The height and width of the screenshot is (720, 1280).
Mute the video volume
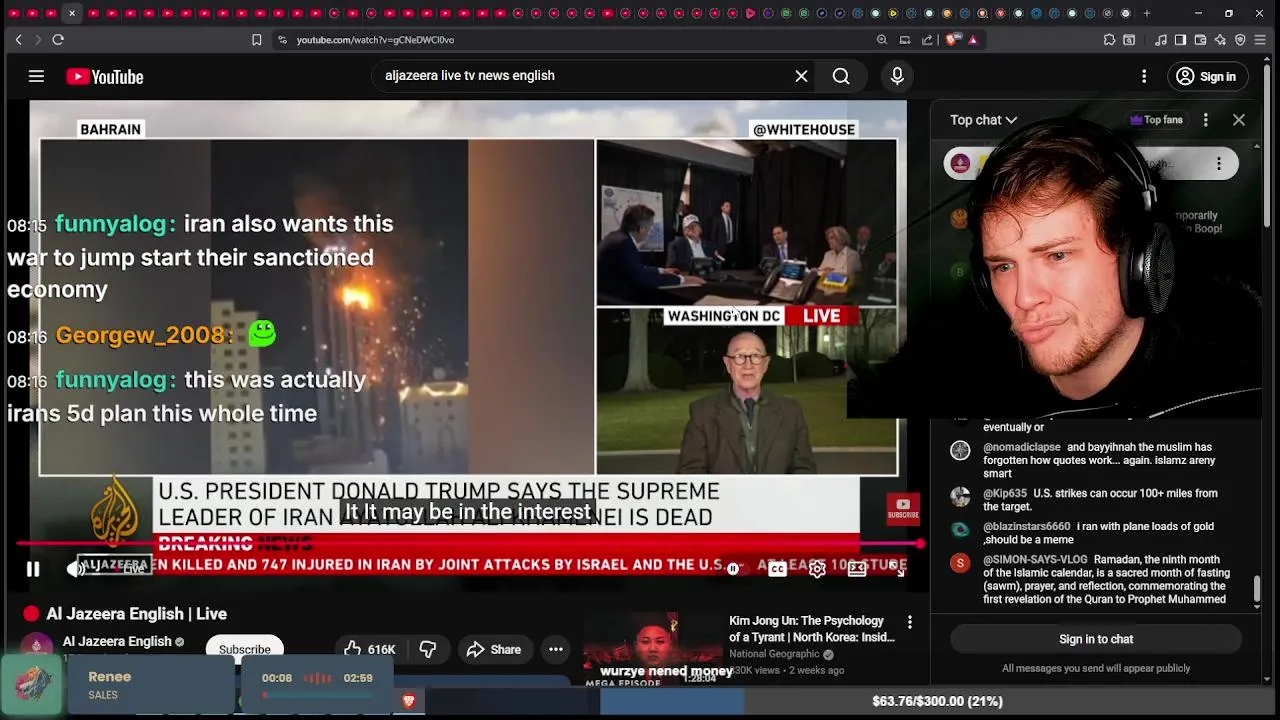coord(75,569)
